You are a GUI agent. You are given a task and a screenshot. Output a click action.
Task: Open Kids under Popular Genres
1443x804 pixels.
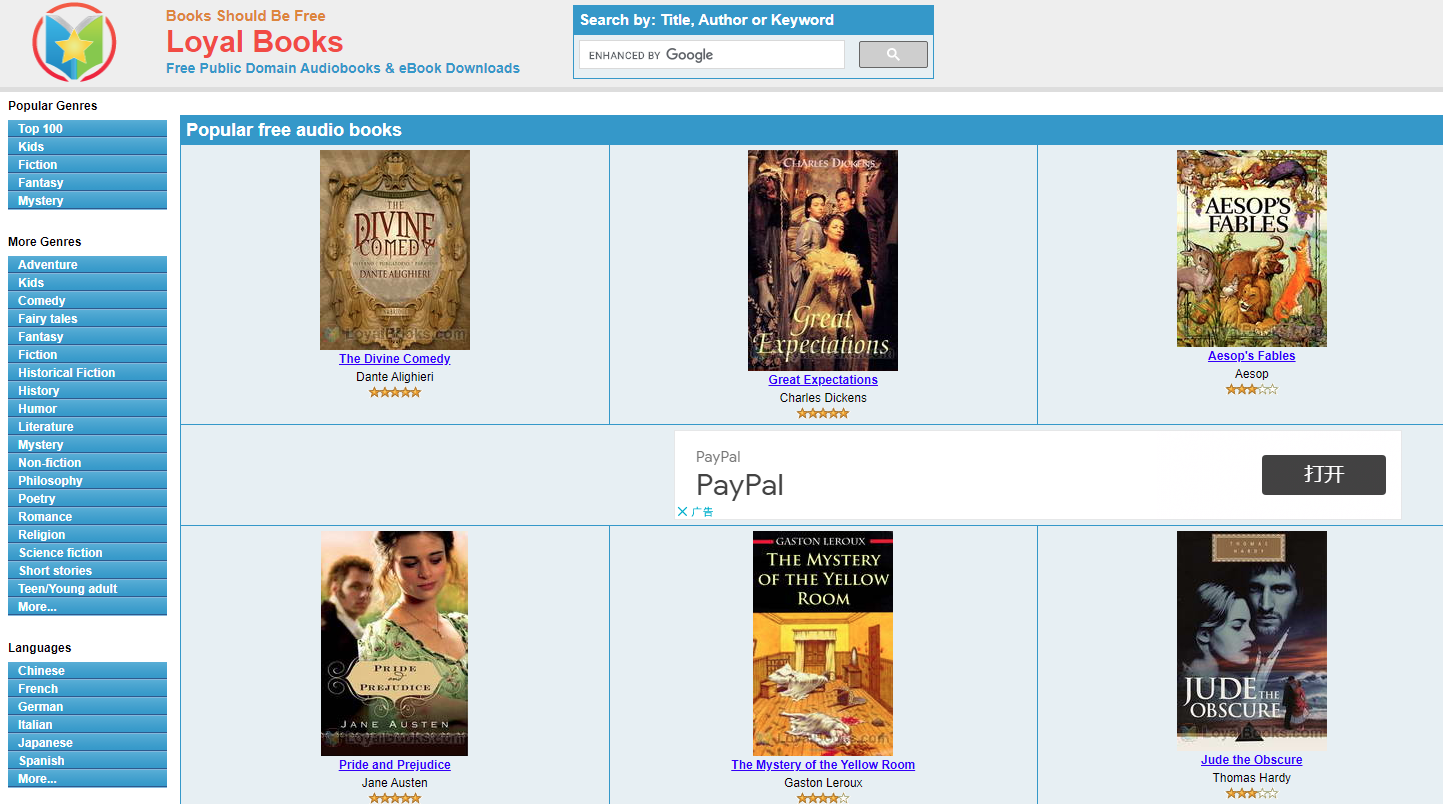(x=87, y=147)
